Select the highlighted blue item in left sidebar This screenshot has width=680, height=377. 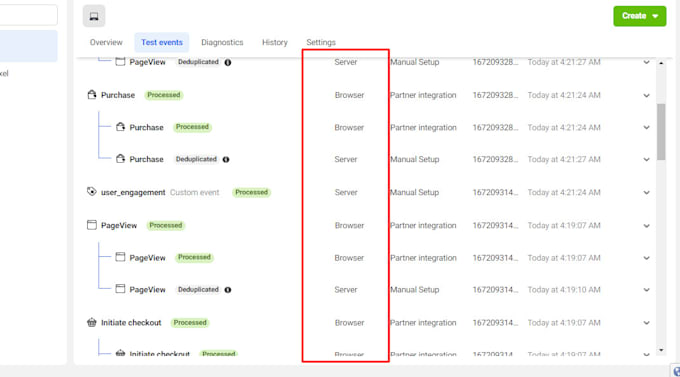(28, 46)
